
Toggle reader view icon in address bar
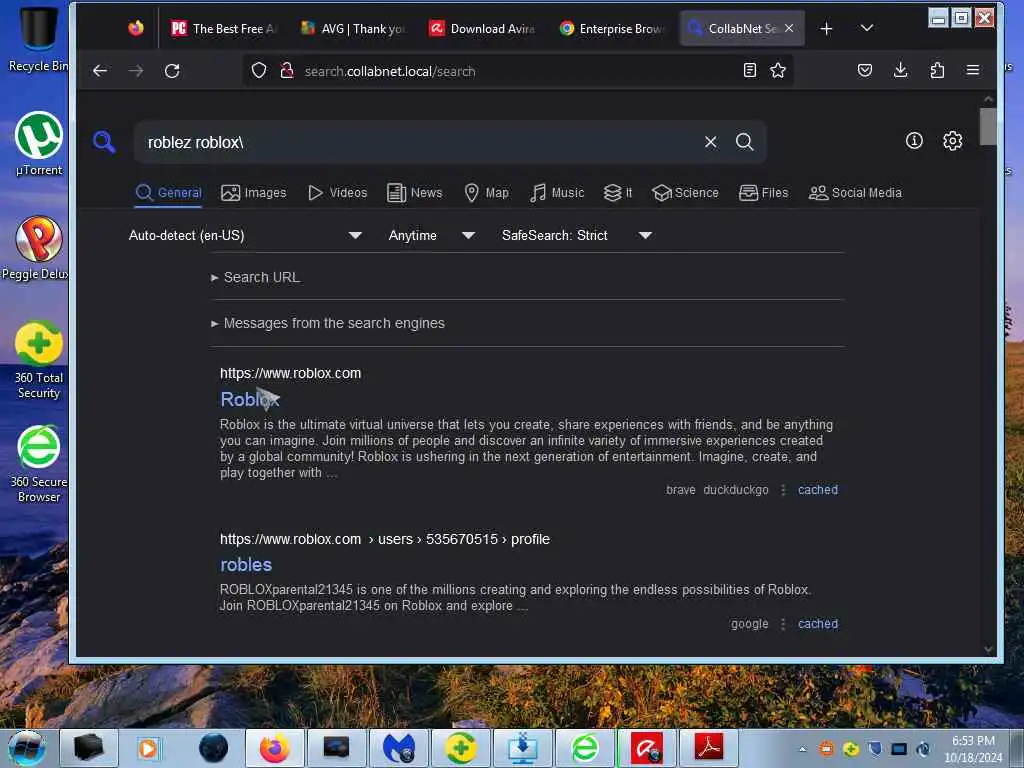(x=750, y=70)
